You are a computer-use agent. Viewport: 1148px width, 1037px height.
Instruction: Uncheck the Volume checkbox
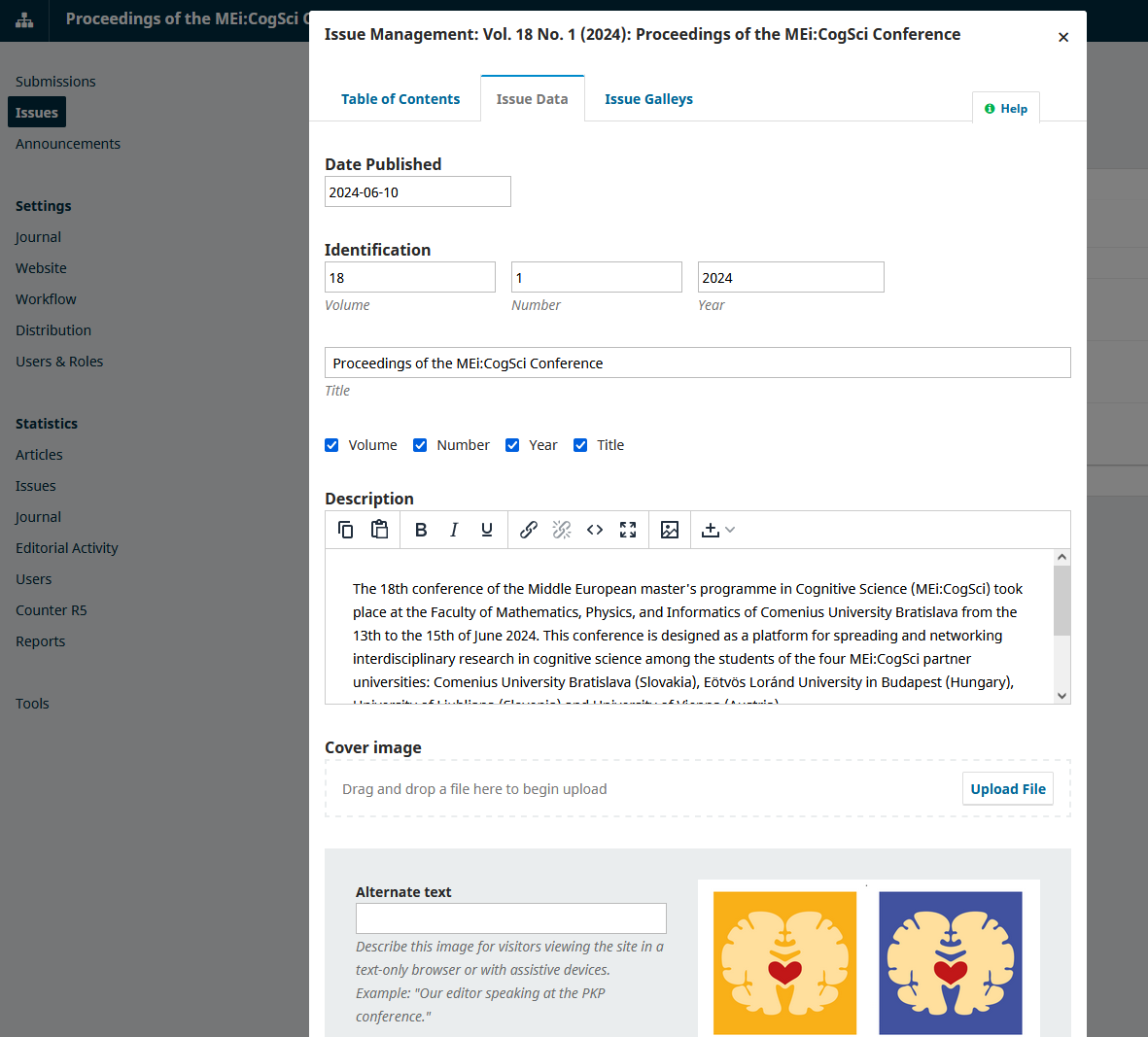331,445
